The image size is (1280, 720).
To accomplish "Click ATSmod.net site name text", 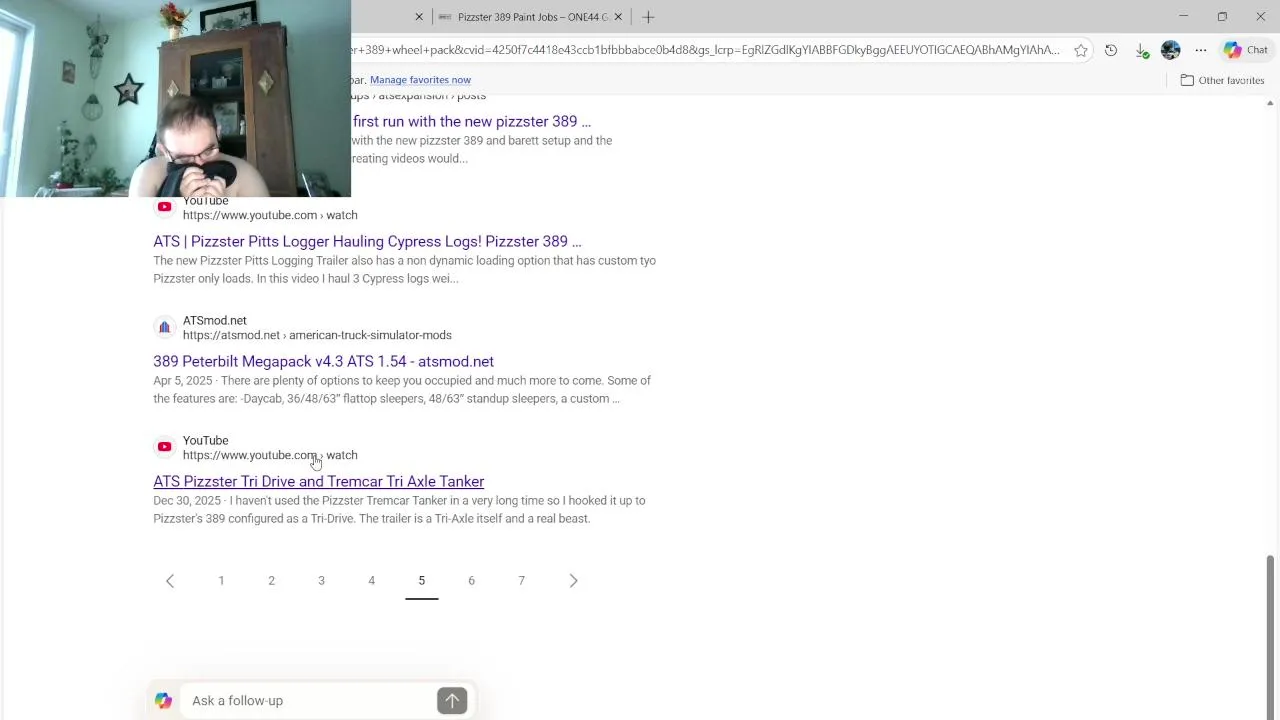I will coord(214,320).
